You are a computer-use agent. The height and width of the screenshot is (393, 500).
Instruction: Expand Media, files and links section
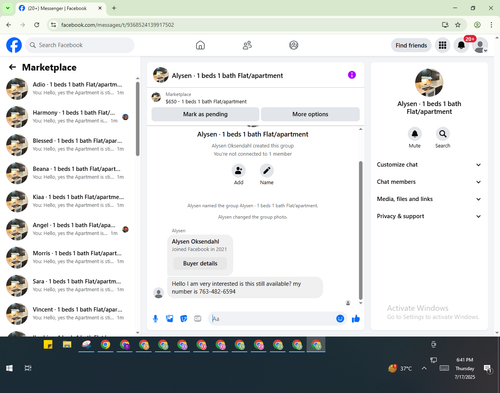tap(429, 199)
